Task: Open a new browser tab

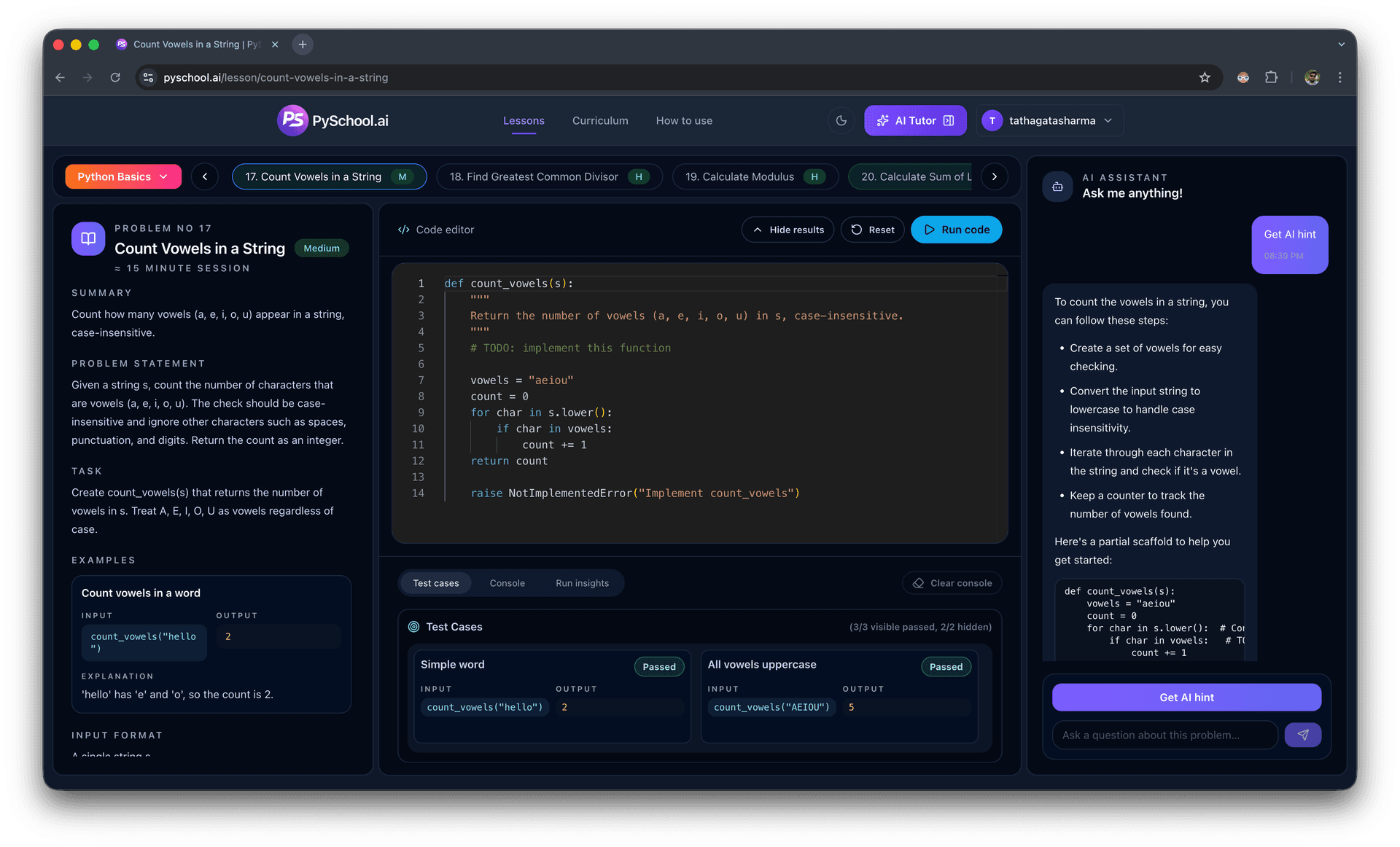Action: click(x=303, y=44)
